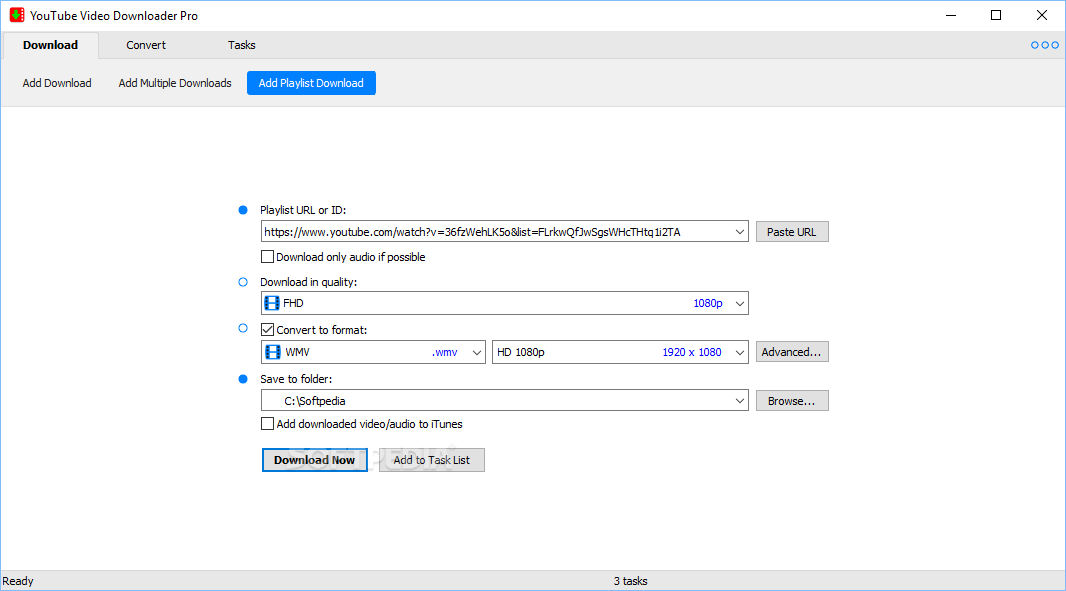Image resolution: width=1066 pixels, height=591 pixels.
Task: Open the WMV format dropdown
Action: click(x=373, y=352)
